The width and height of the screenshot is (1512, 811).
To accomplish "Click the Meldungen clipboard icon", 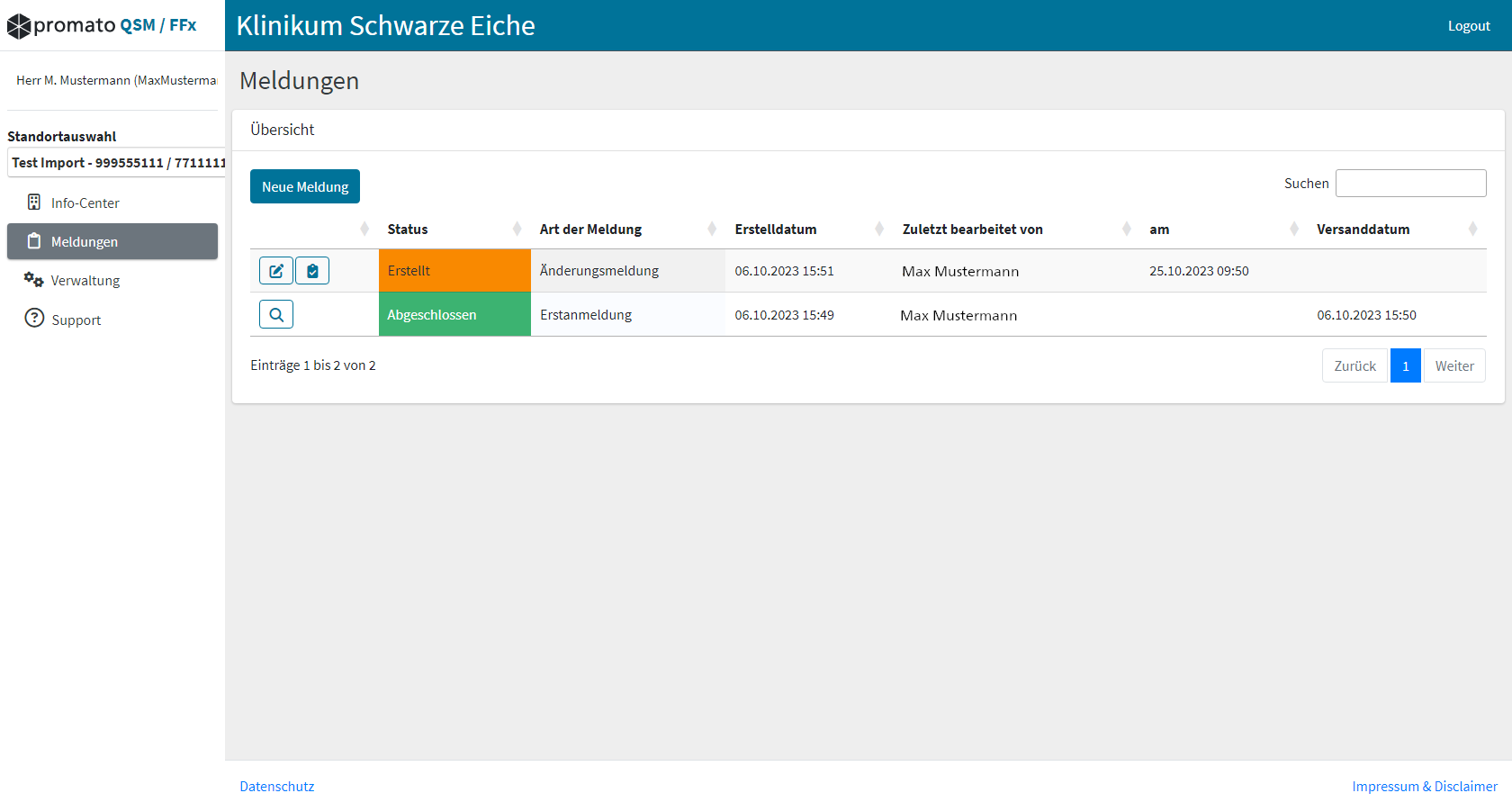I will point(34,241).
